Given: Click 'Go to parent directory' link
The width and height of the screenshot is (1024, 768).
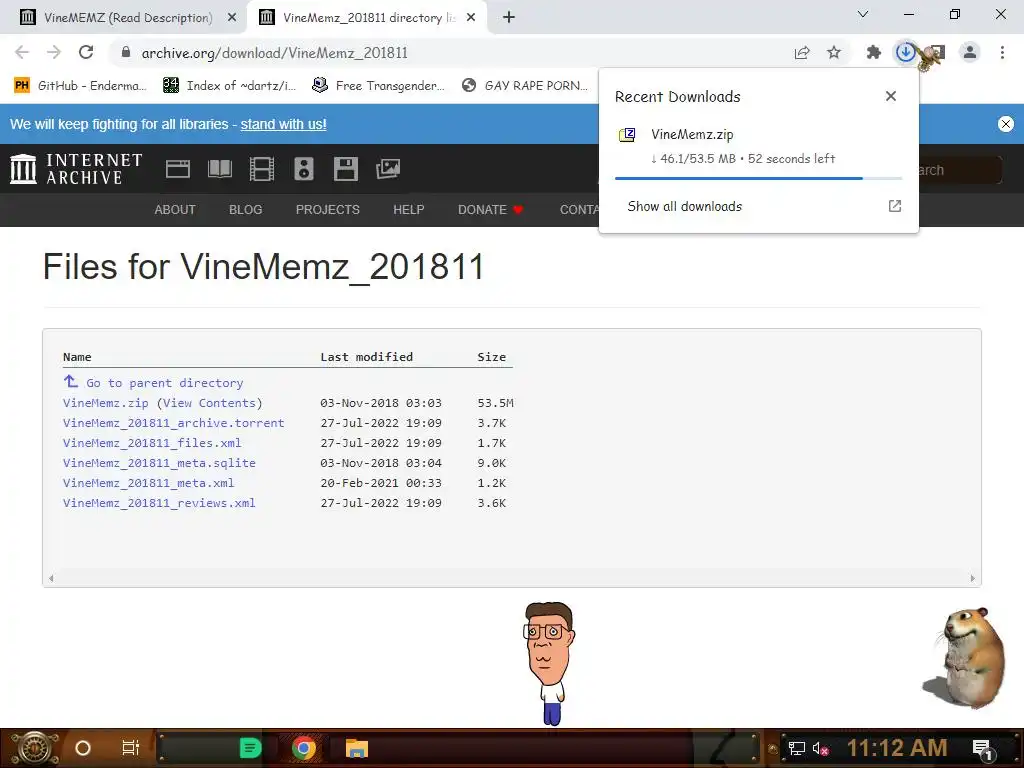Looking at the screenshot, I should (165, 383).
